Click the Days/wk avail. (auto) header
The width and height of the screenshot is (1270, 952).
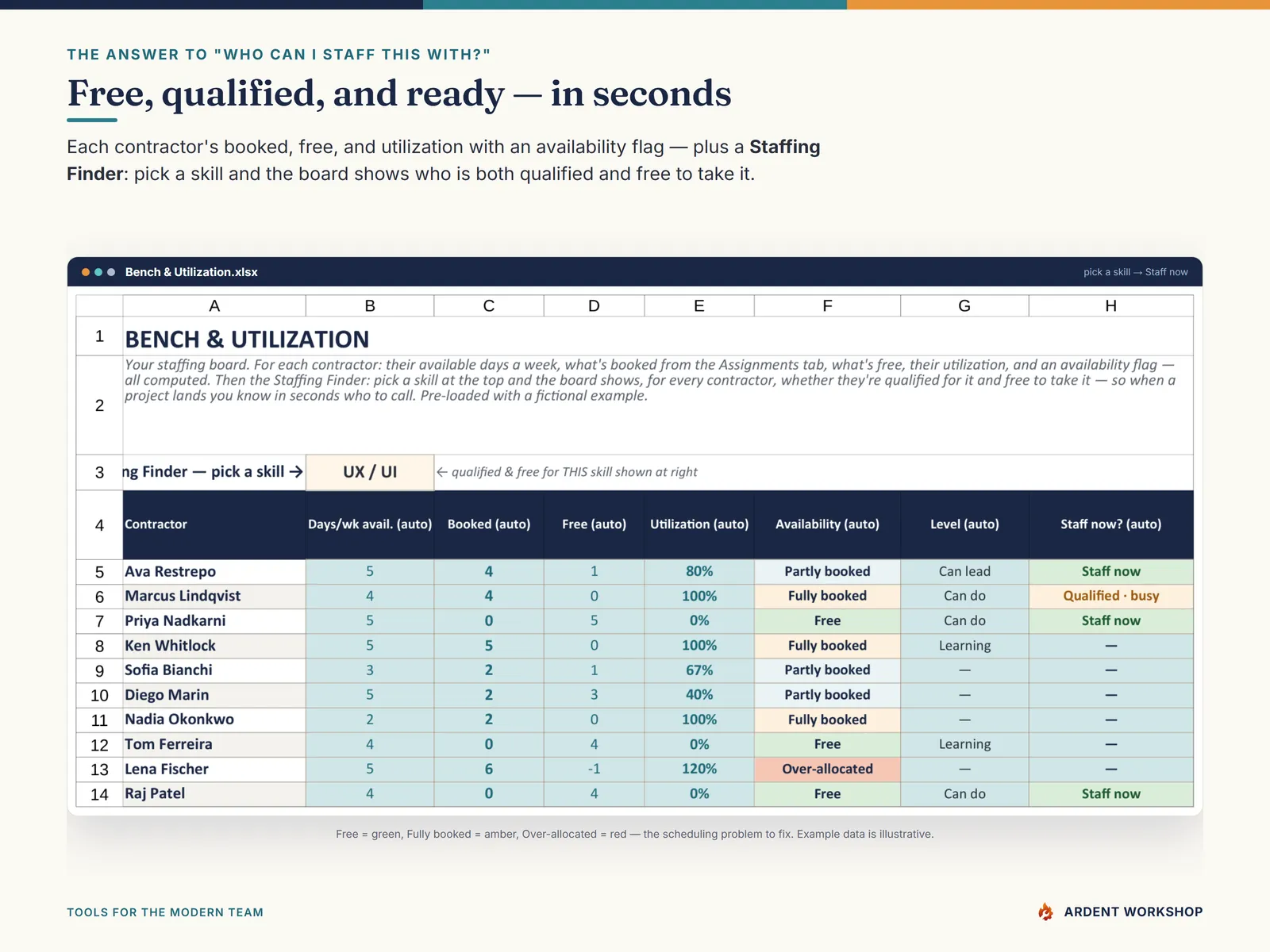[x=370, y=524]
